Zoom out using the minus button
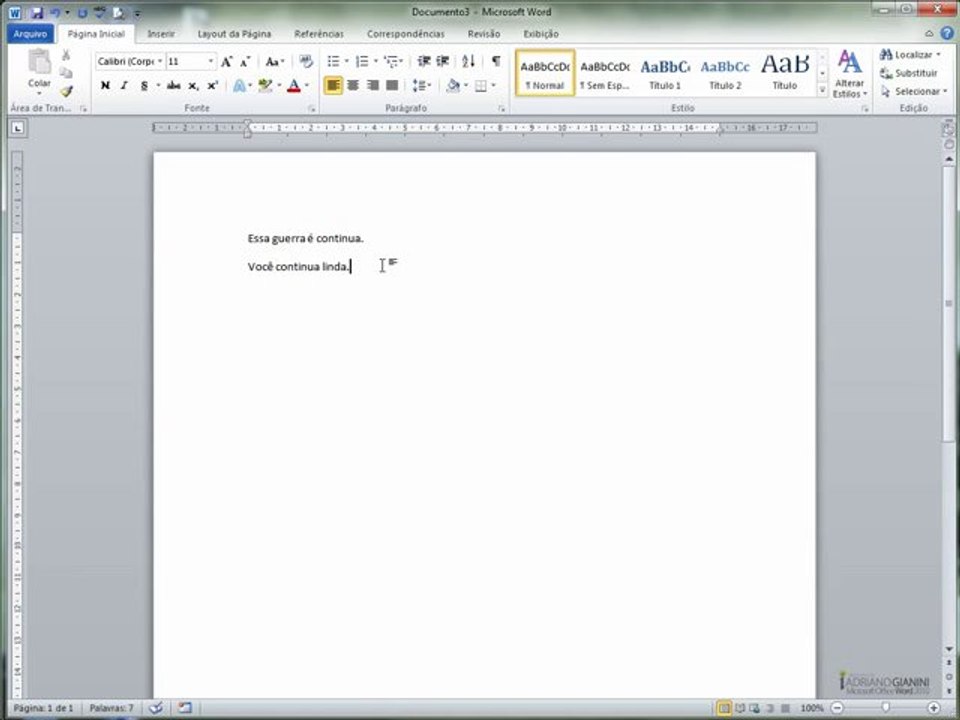 pyautogui.click(x=837, y=708)
